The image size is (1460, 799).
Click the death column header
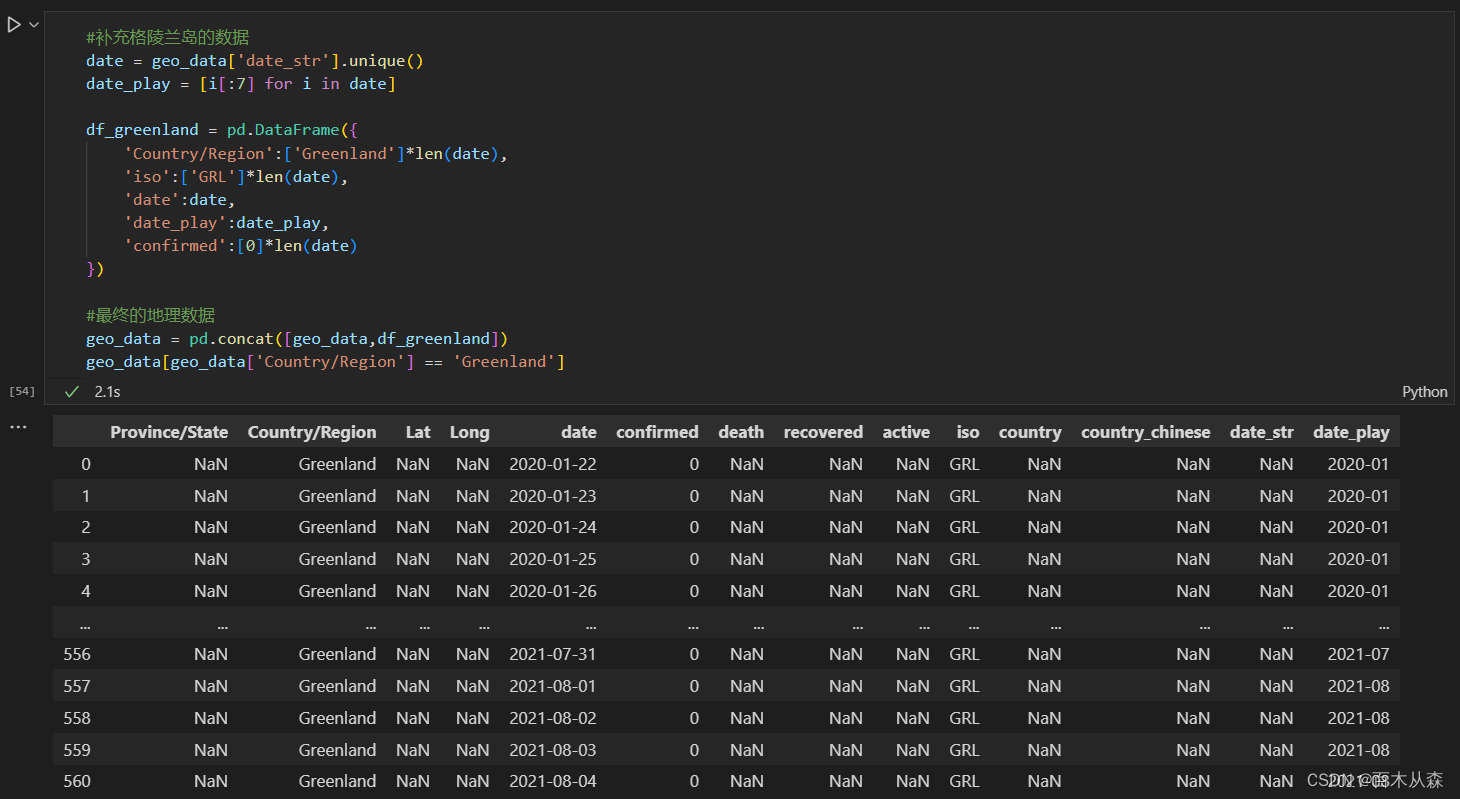[x=741, y=432]
